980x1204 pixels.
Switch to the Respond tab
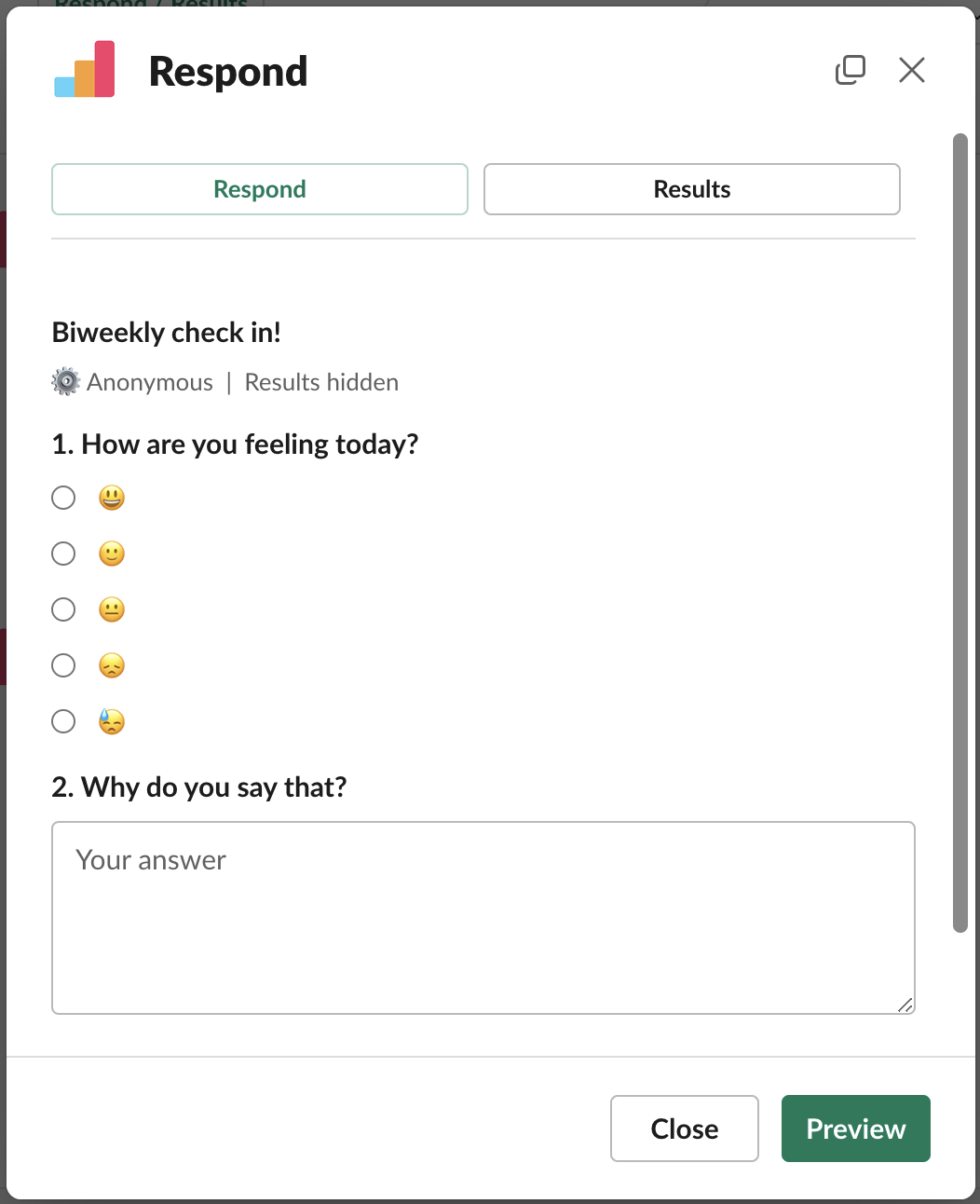coord(260,189)
